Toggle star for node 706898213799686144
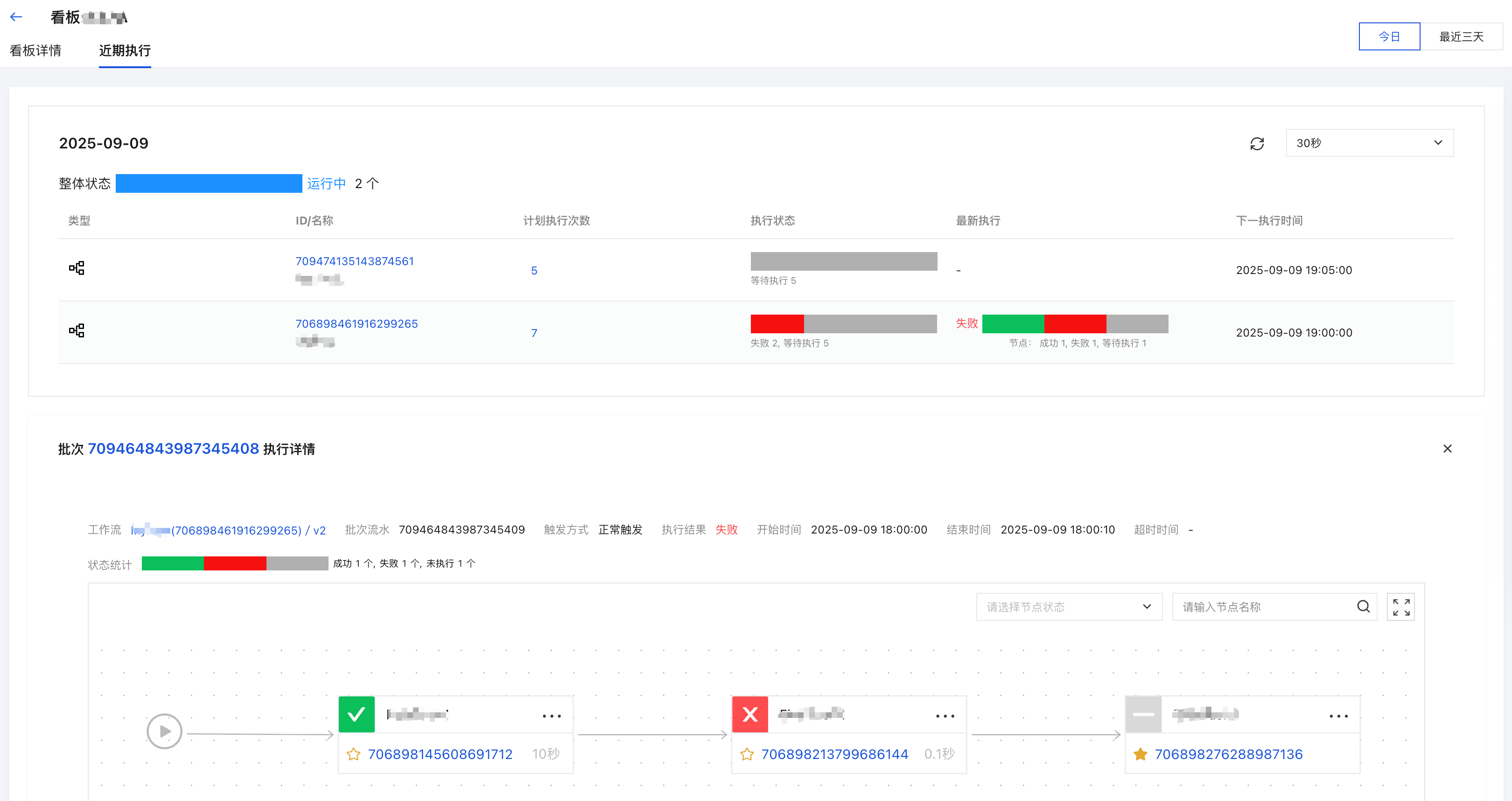 coord(747,754)
